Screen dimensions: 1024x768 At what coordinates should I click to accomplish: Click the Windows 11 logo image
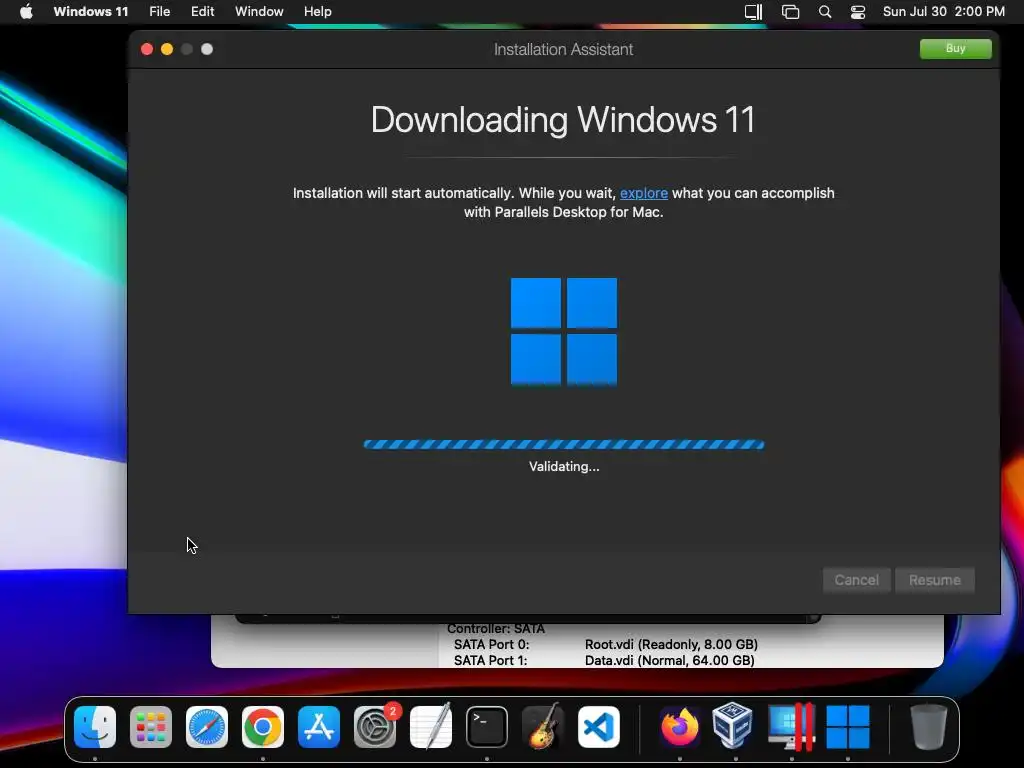564,332
